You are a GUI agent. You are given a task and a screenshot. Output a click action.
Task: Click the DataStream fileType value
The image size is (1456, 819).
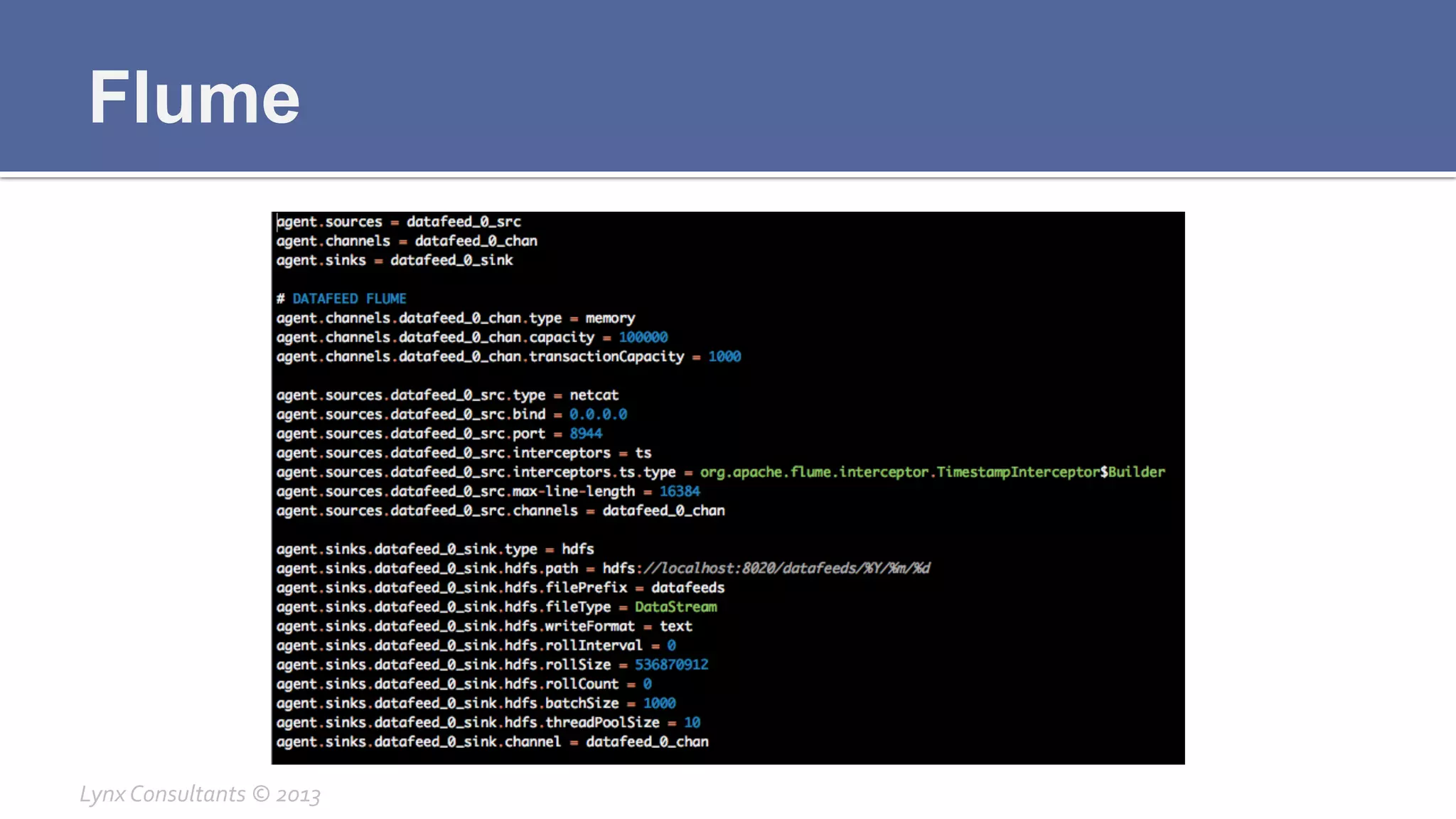675,606
